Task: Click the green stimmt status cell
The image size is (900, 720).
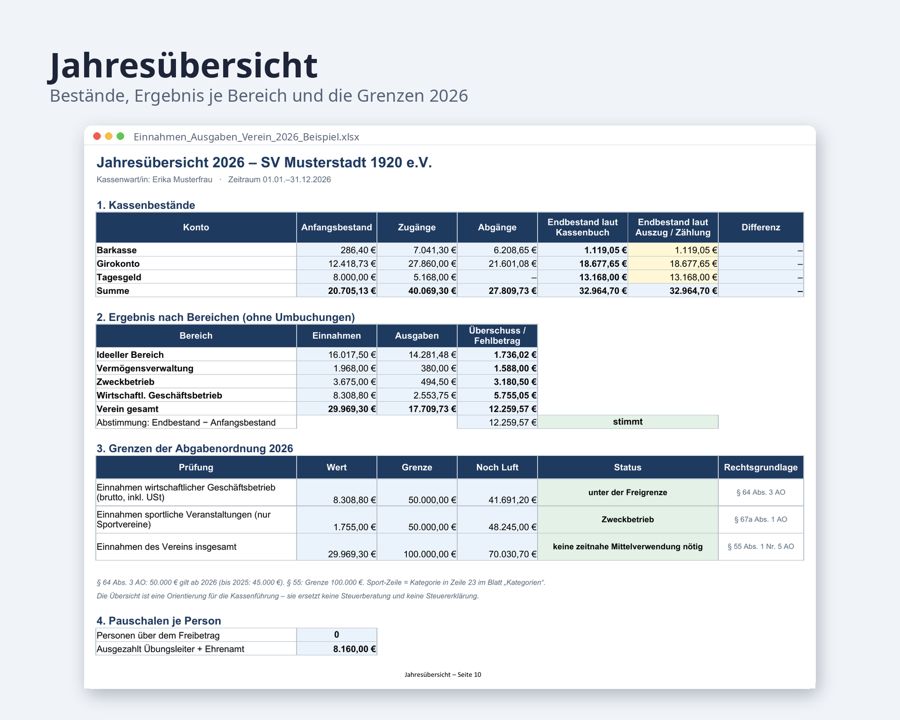Action: coord(628,422)
